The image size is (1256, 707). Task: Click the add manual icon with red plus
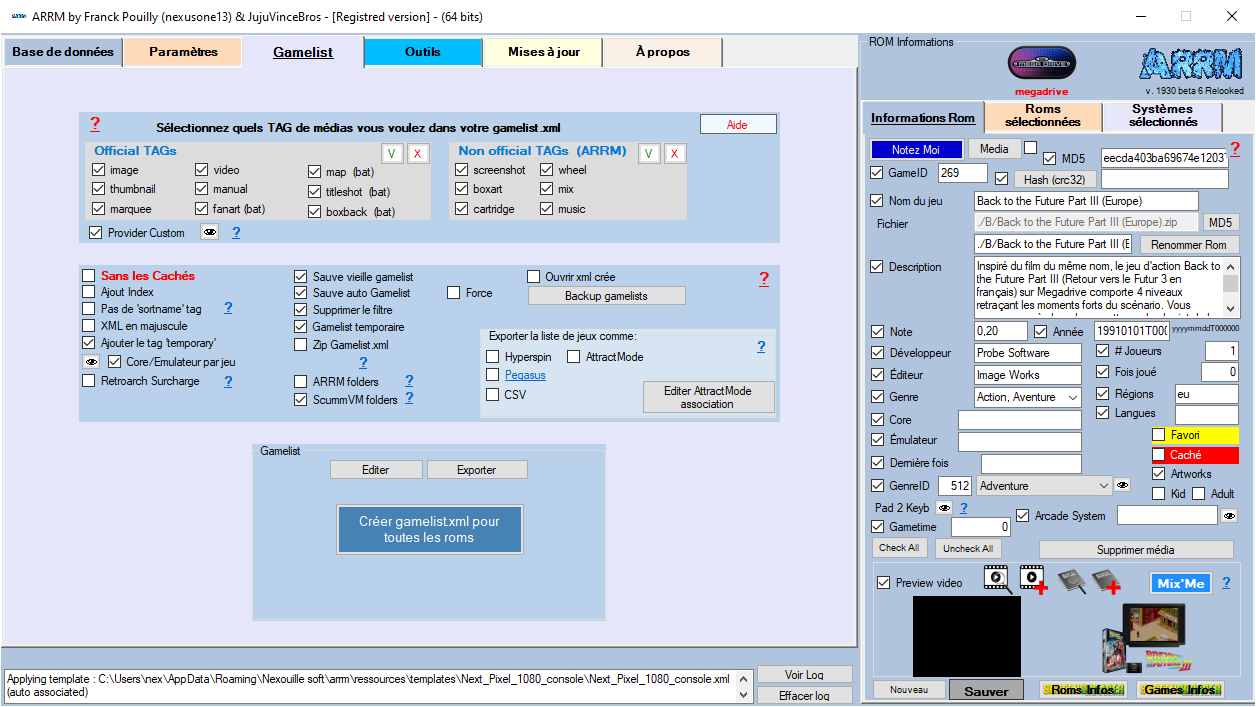click(1105, 580)
